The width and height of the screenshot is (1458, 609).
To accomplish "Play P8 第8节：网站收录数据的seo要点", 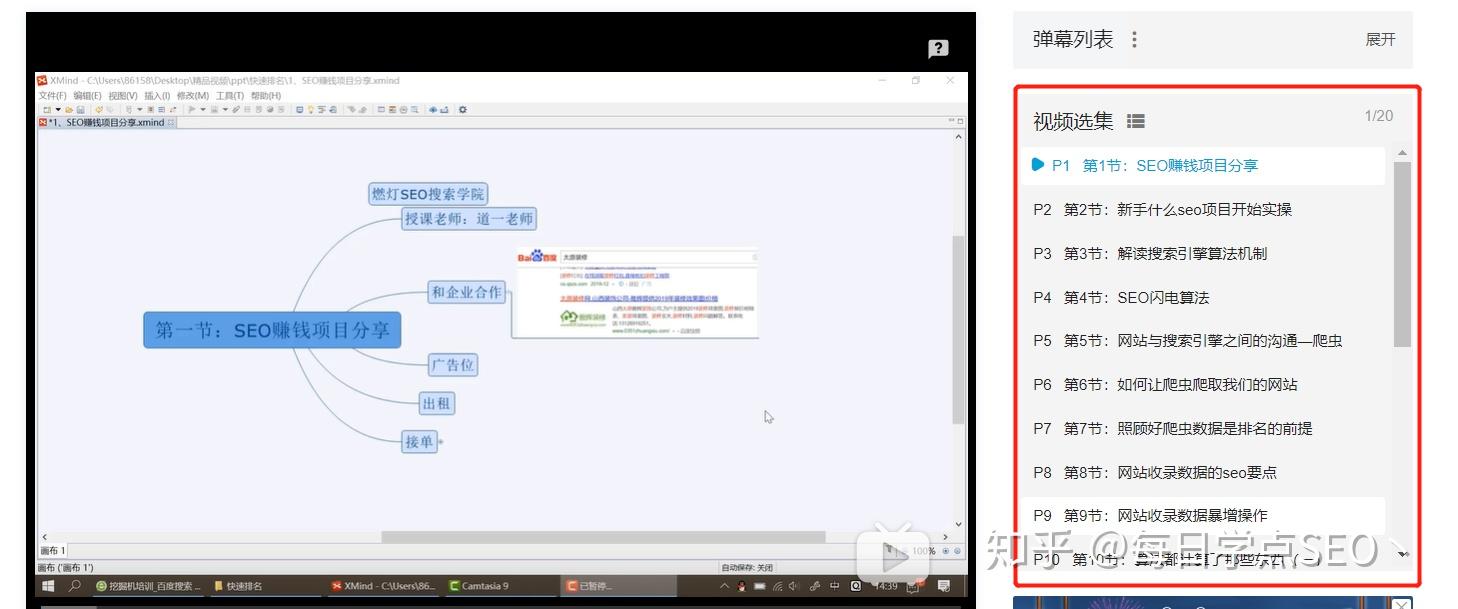I will click(x=1203, y=472).
